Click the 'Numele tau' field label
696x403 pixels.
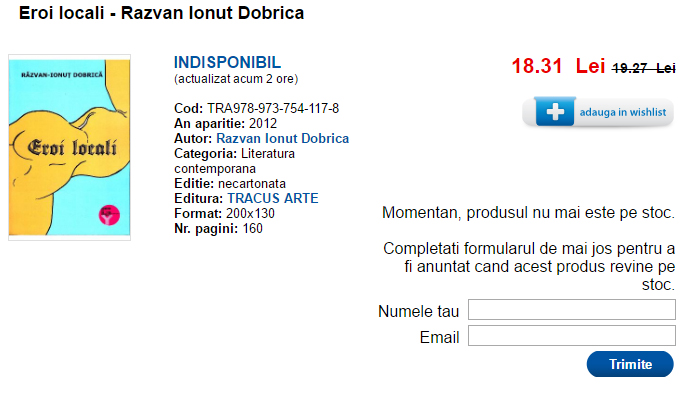[x=418, y=311]
